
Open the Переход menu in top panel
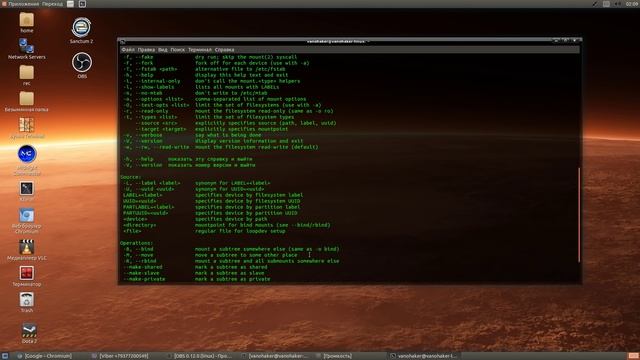[53, 4]
